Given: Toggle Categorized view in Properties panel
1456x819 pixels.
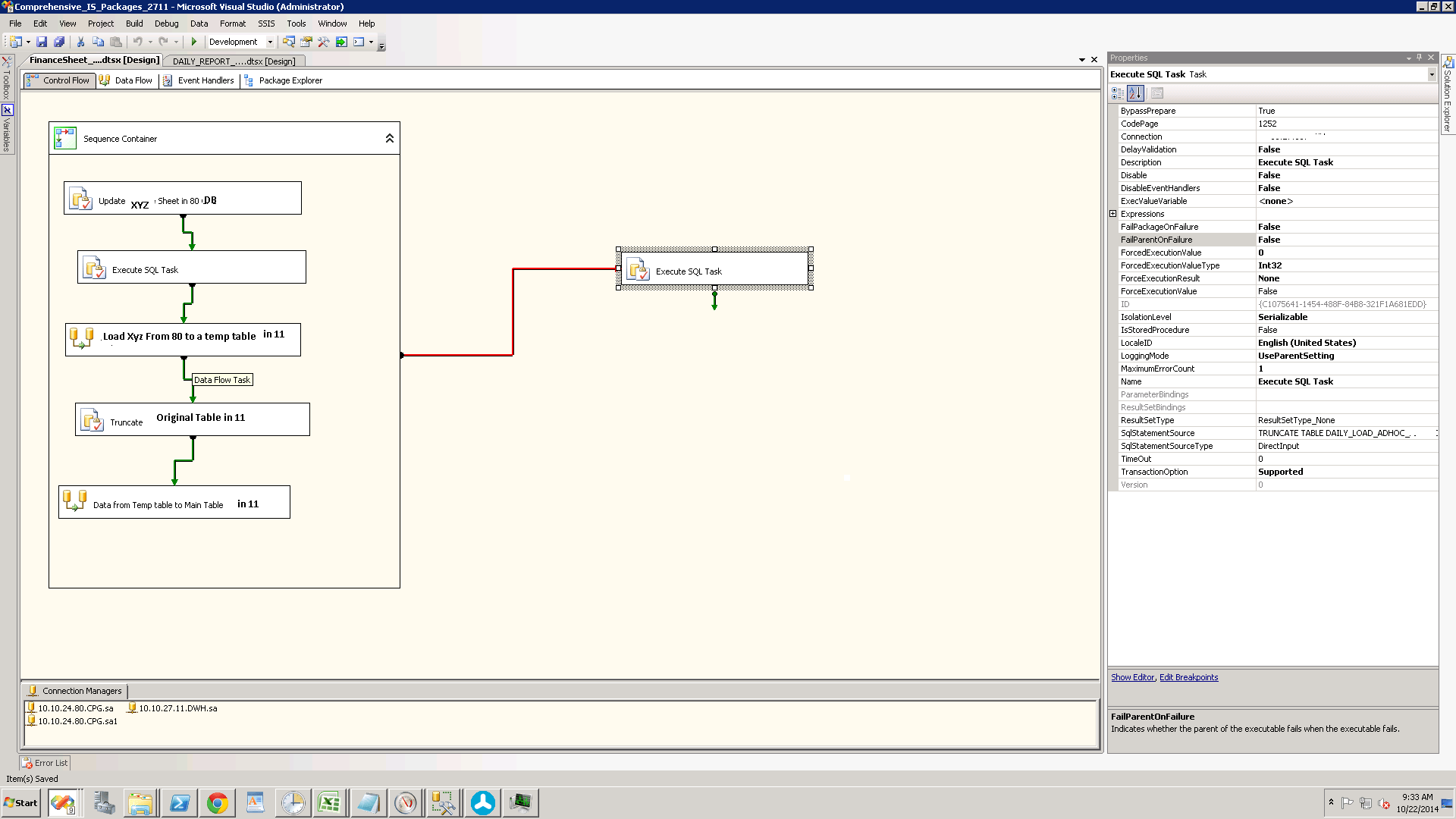Looking at the screenshot, I should (x=1118, y=93).
